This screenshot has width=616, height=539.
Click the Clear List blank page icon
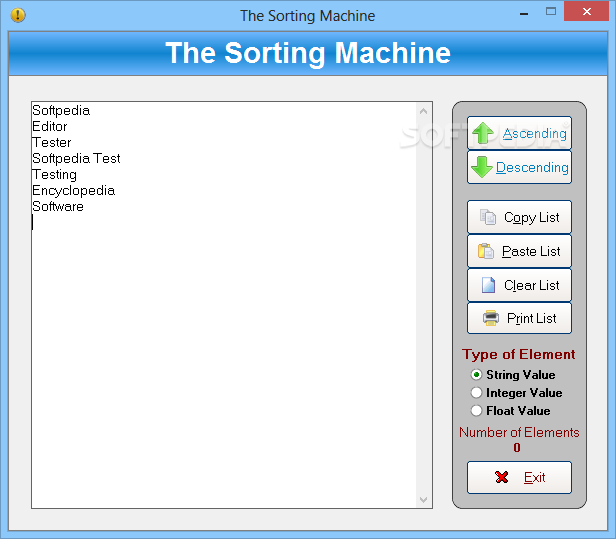tap(488, 285)
